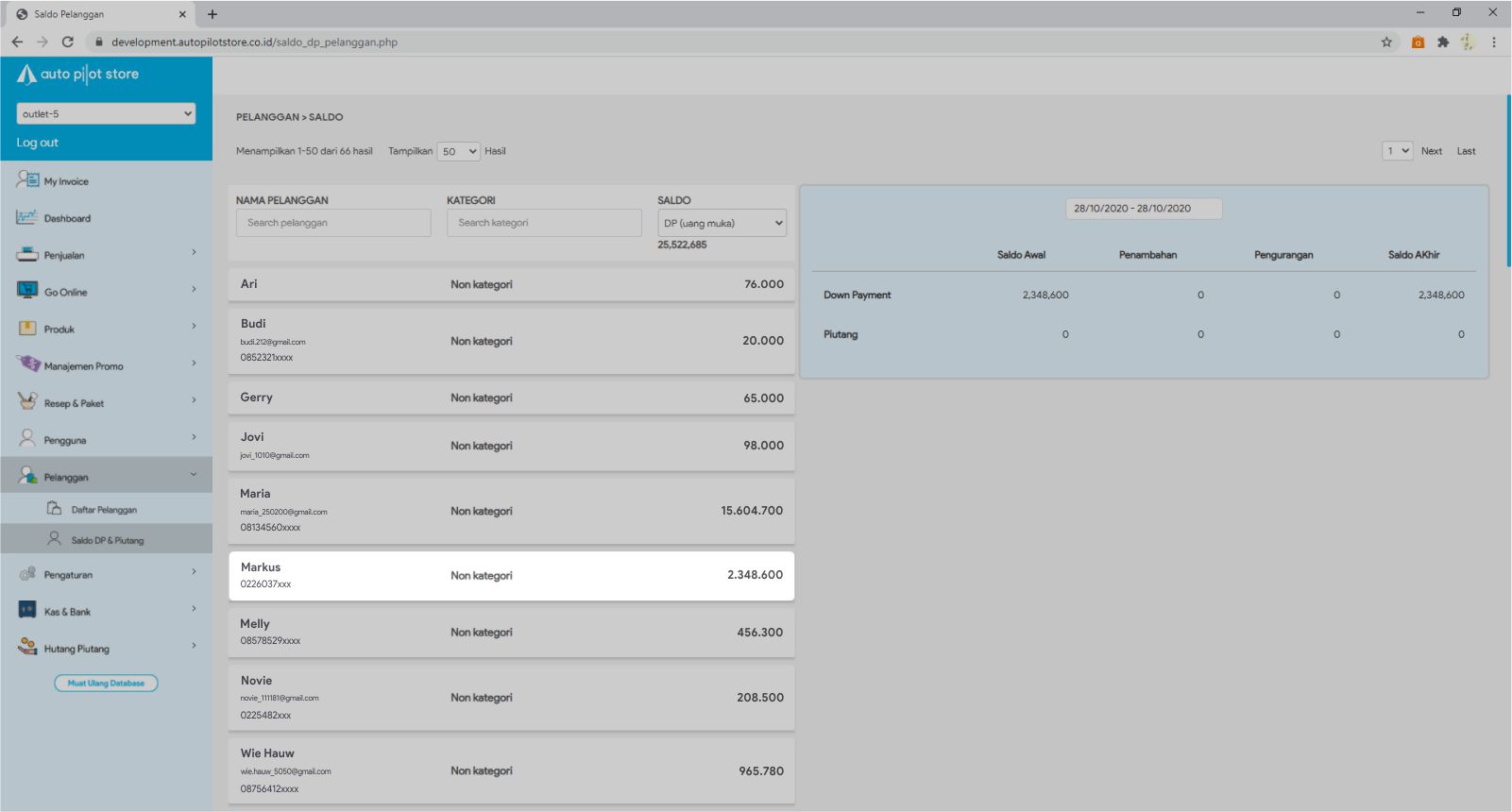Open the DP (uang muka) saldo dropdown

722,224
